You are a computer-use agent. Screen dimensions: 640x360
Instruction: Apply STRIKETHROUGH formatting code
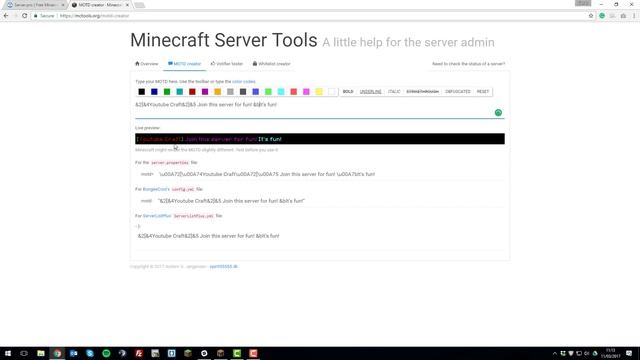[x=422, y=92]
